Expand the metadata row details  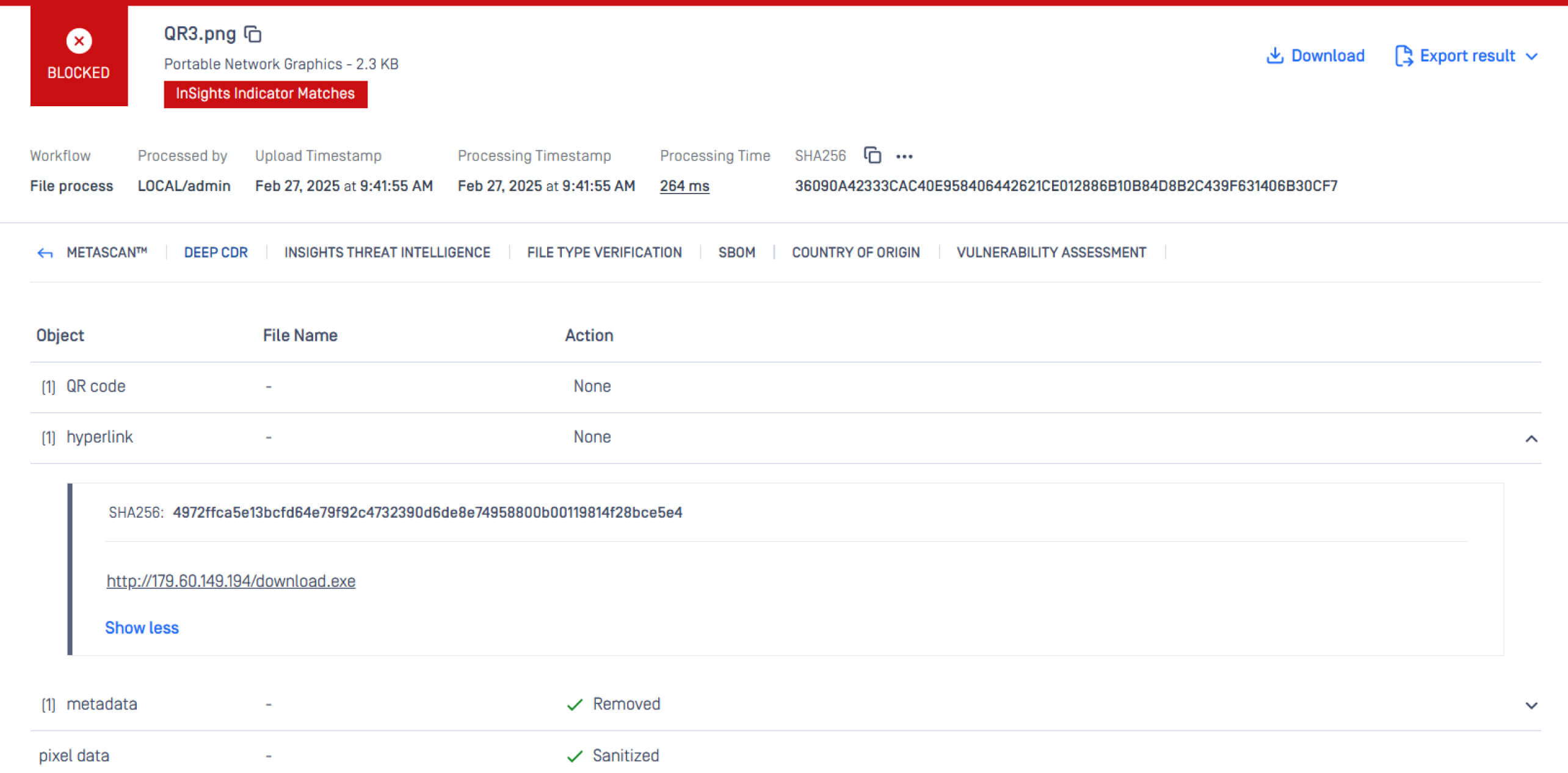pos(1531,705)
